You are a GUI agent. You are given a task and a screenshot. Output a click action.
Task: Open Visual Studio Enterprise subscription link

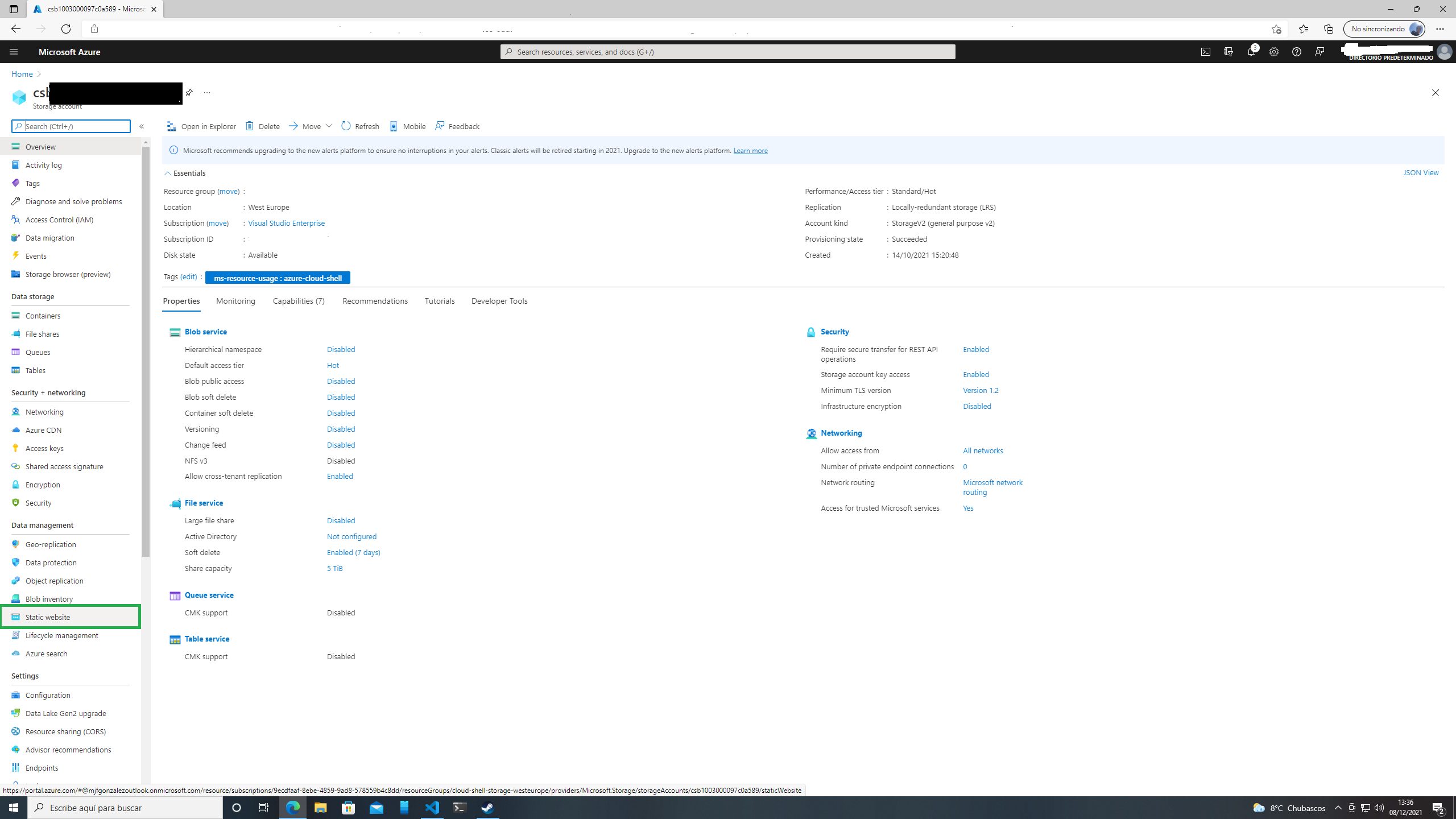(x=286, y=223)
